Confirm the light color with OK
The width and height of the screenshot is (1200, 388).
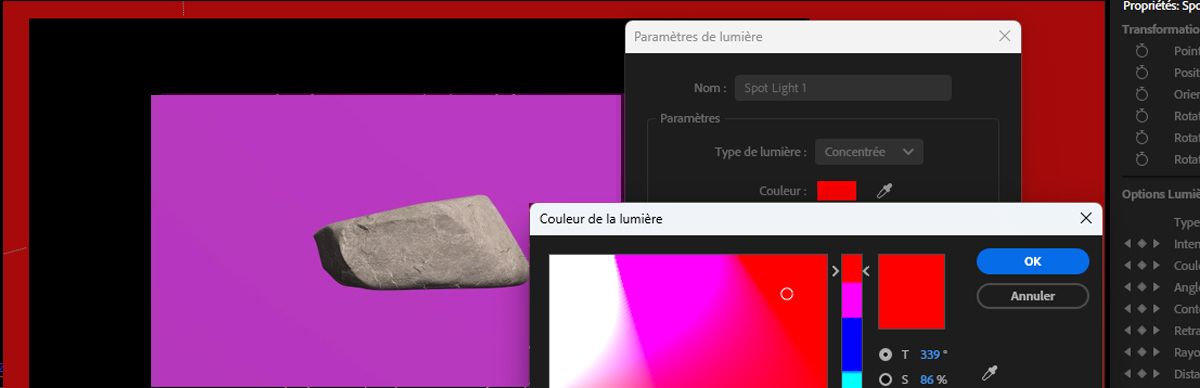coord(1033,261)
